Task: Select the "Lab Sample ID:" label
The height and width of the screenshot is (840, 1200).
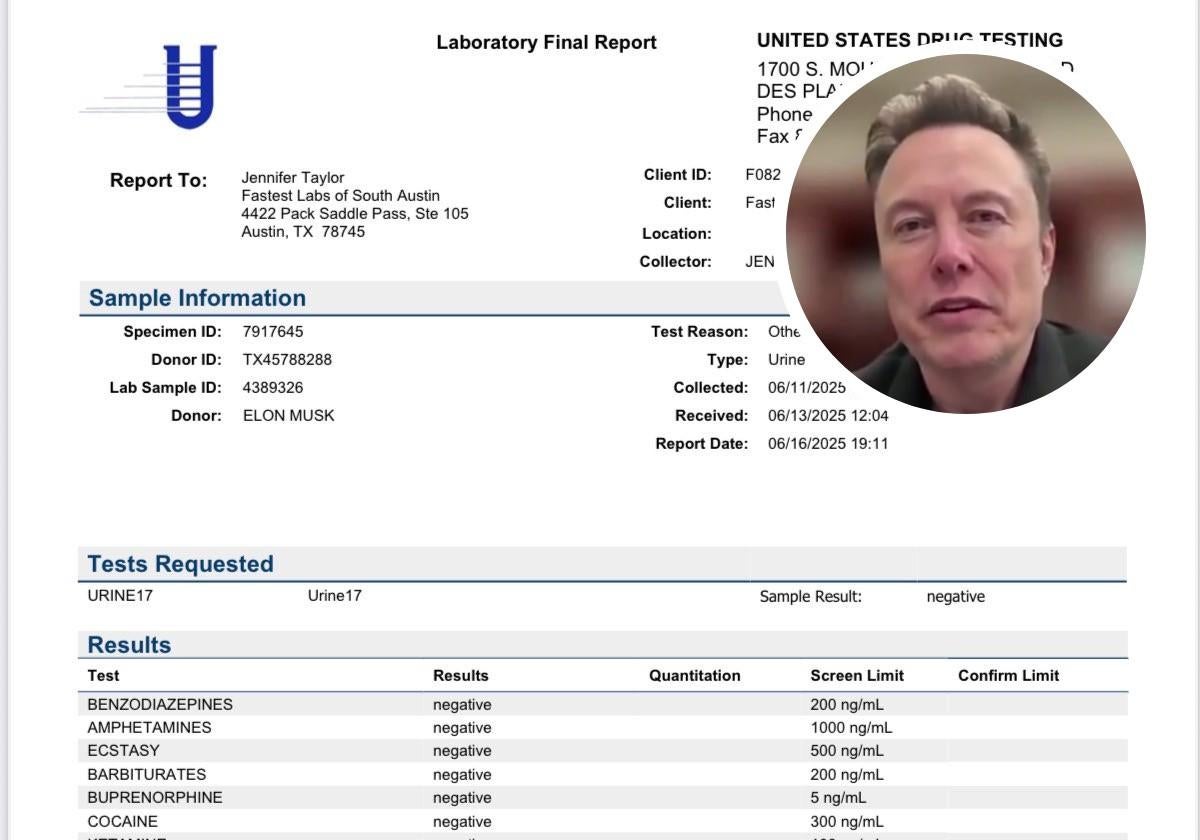Action: coord(166,388)
